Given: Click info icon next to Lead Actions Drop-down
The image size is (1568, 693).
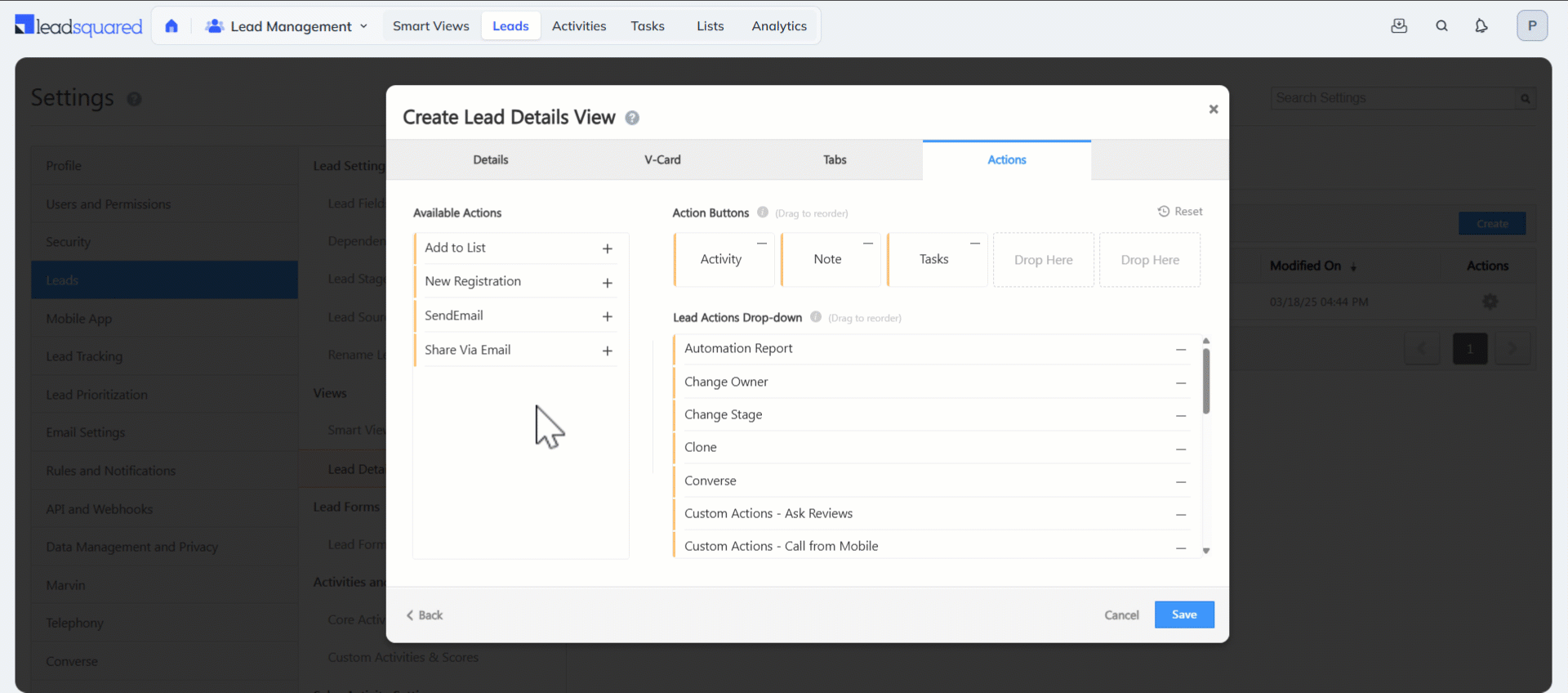Looking at the screenshot, I should [815, 317].
